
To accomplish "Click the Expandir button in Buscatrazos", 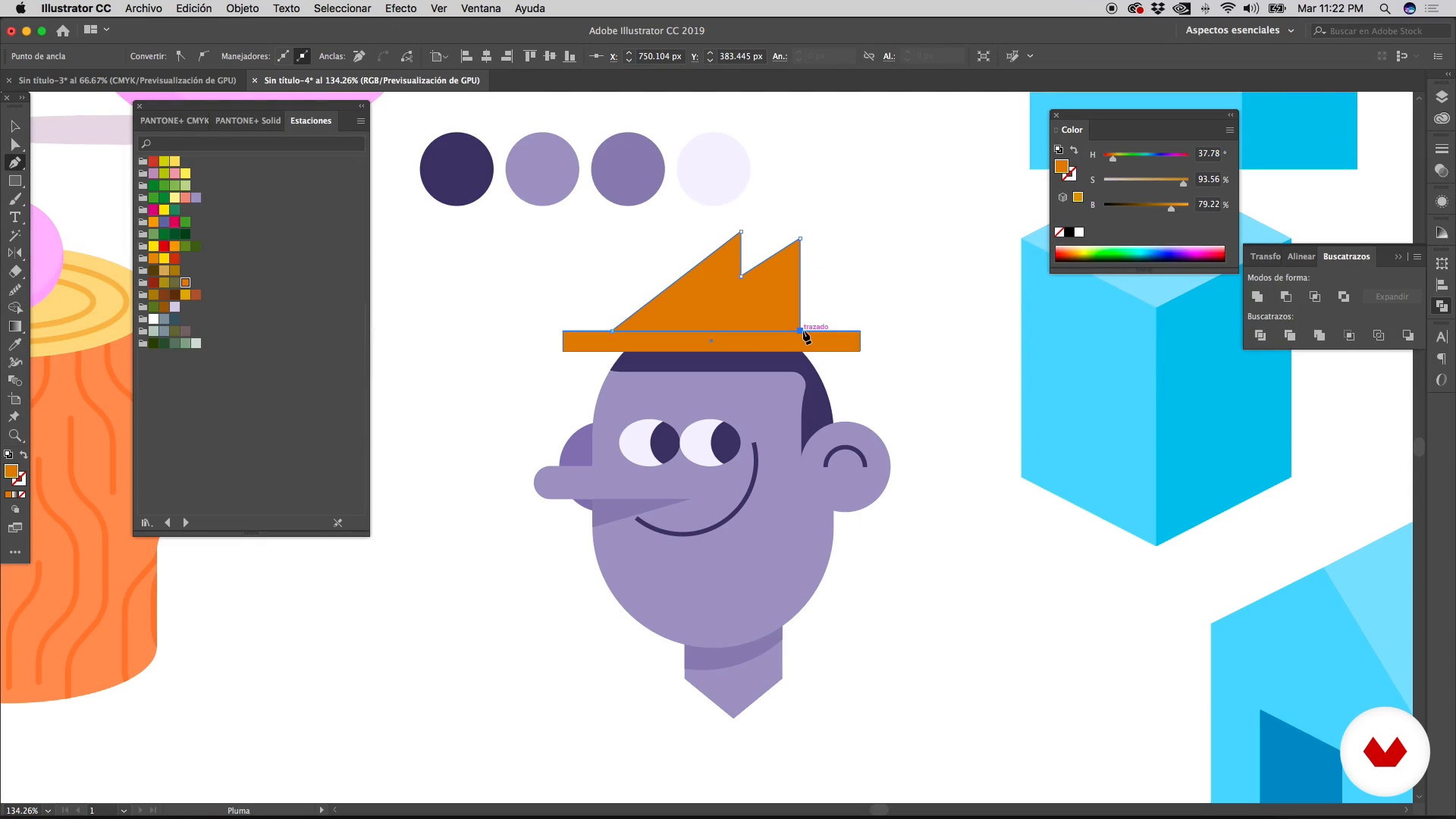I will point(1392,297).
